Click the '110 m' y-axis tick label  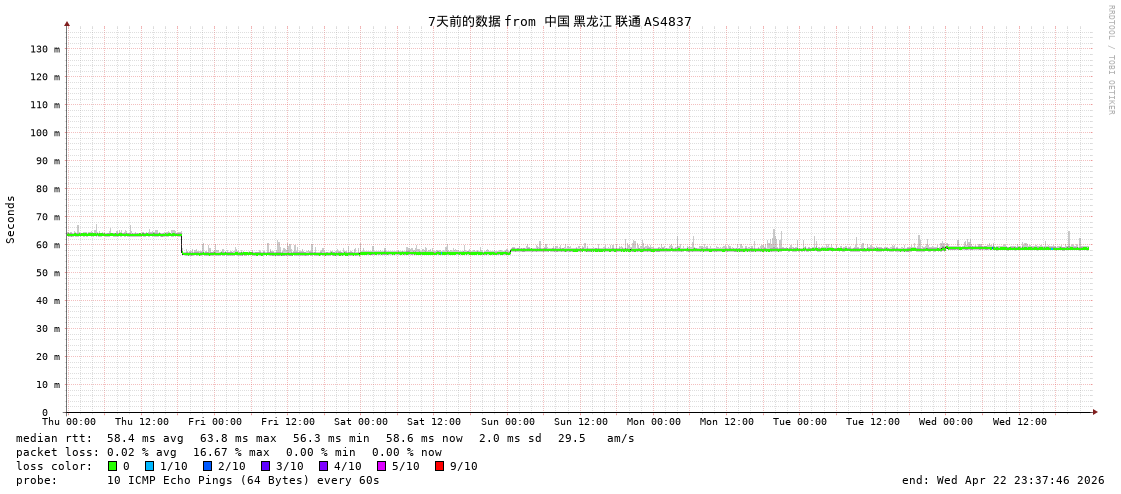[45, 105]
